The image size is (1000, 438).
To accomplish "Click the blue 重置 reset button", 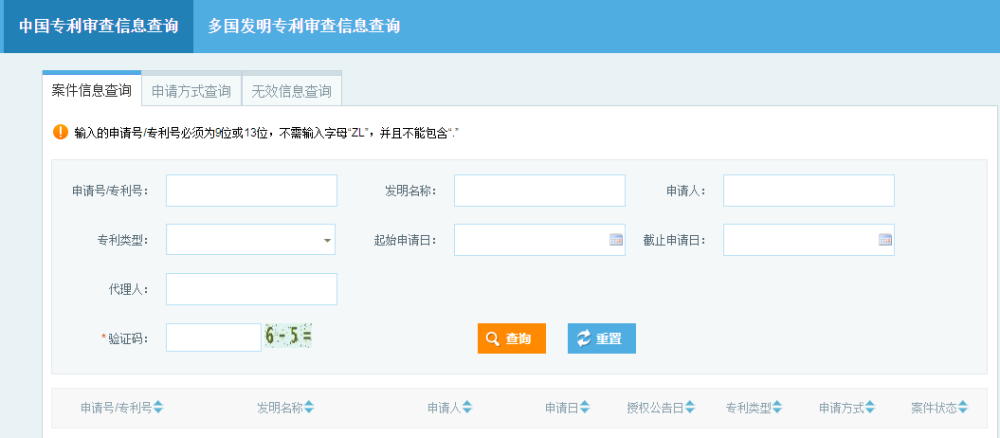I will 601,338.
